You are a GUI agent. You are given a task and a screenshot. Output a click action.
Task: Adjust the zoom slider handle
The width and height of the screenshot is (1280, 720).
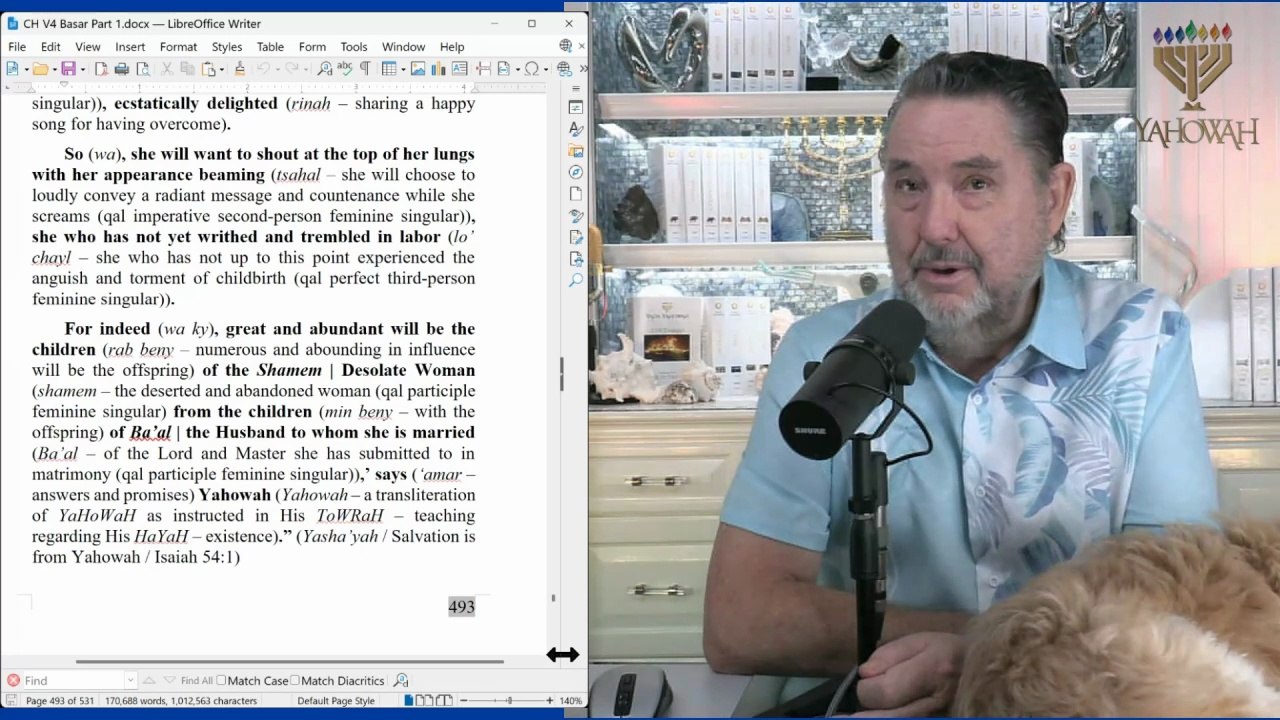tap(509, 700)
